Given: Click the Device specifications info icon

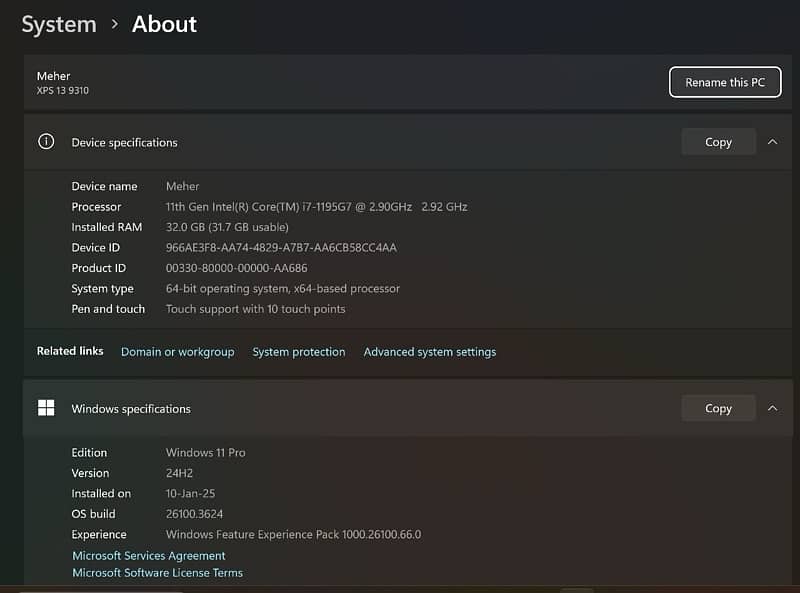Looking at the screenshot, I should click(x=46, y=141).
